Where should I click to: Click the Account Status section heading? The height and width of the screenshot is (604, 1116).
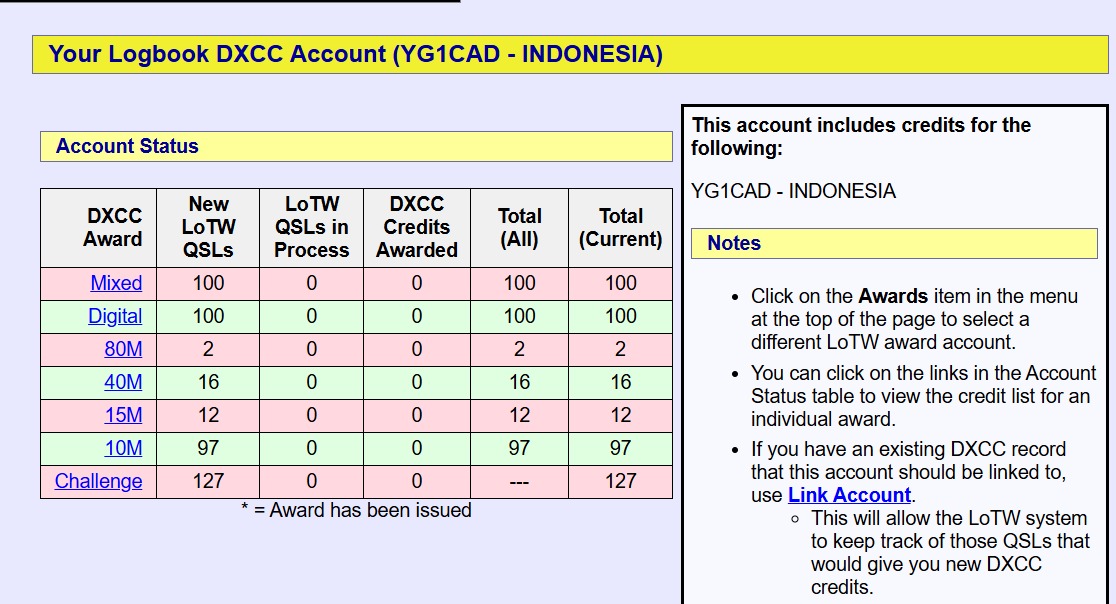(127, 146)
